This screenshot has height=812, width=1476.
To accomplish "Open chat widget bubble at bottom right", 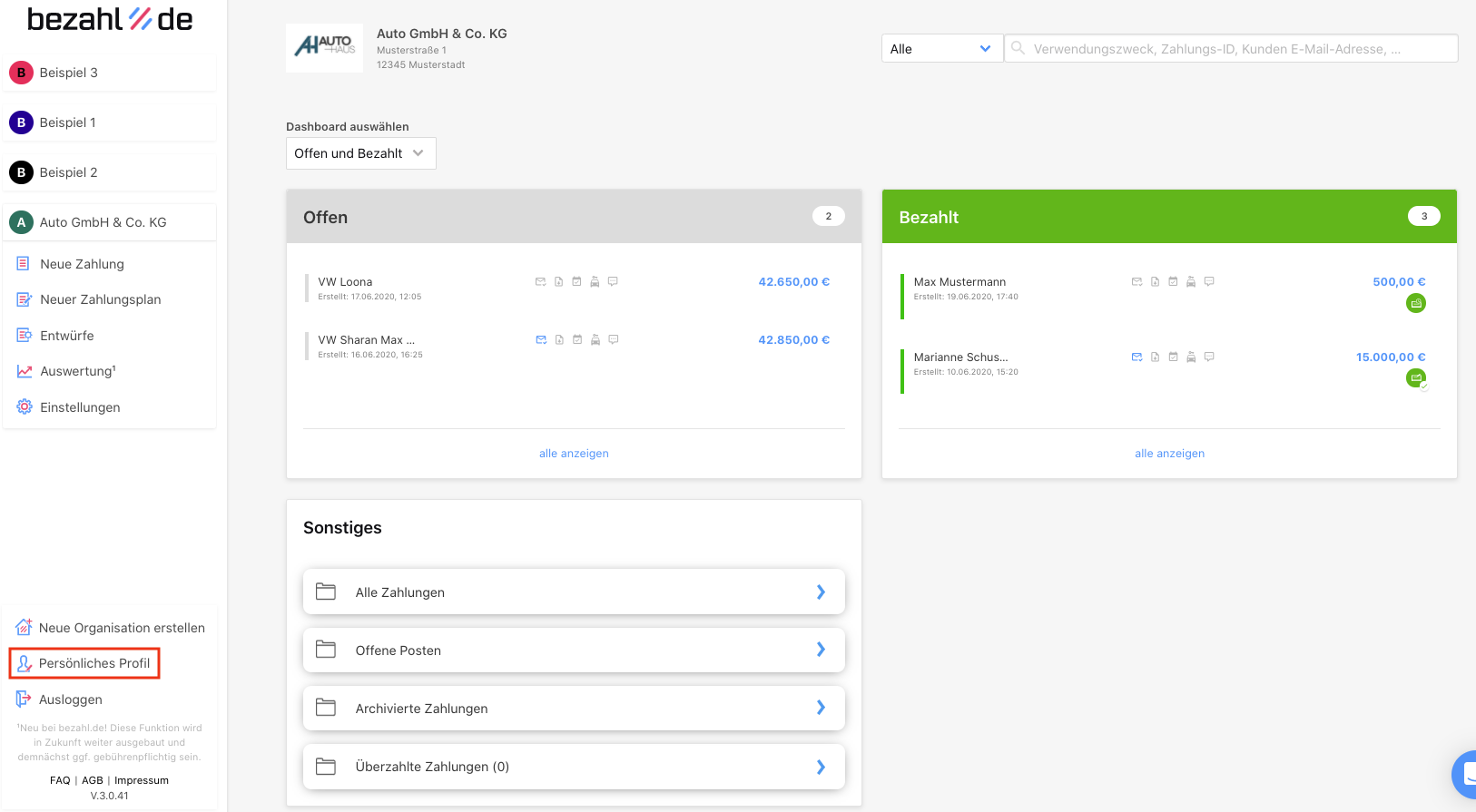I will 1464,775.
